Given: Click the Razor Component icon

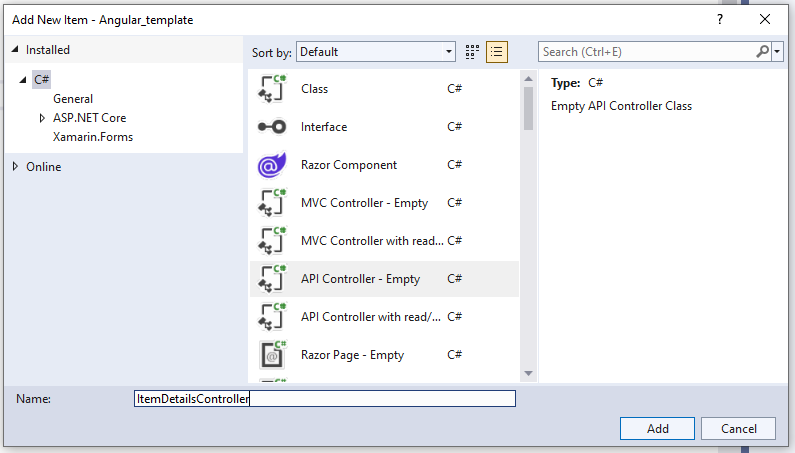Looking at the screenshot, I should pyautogui.click(x=272, y=165).
